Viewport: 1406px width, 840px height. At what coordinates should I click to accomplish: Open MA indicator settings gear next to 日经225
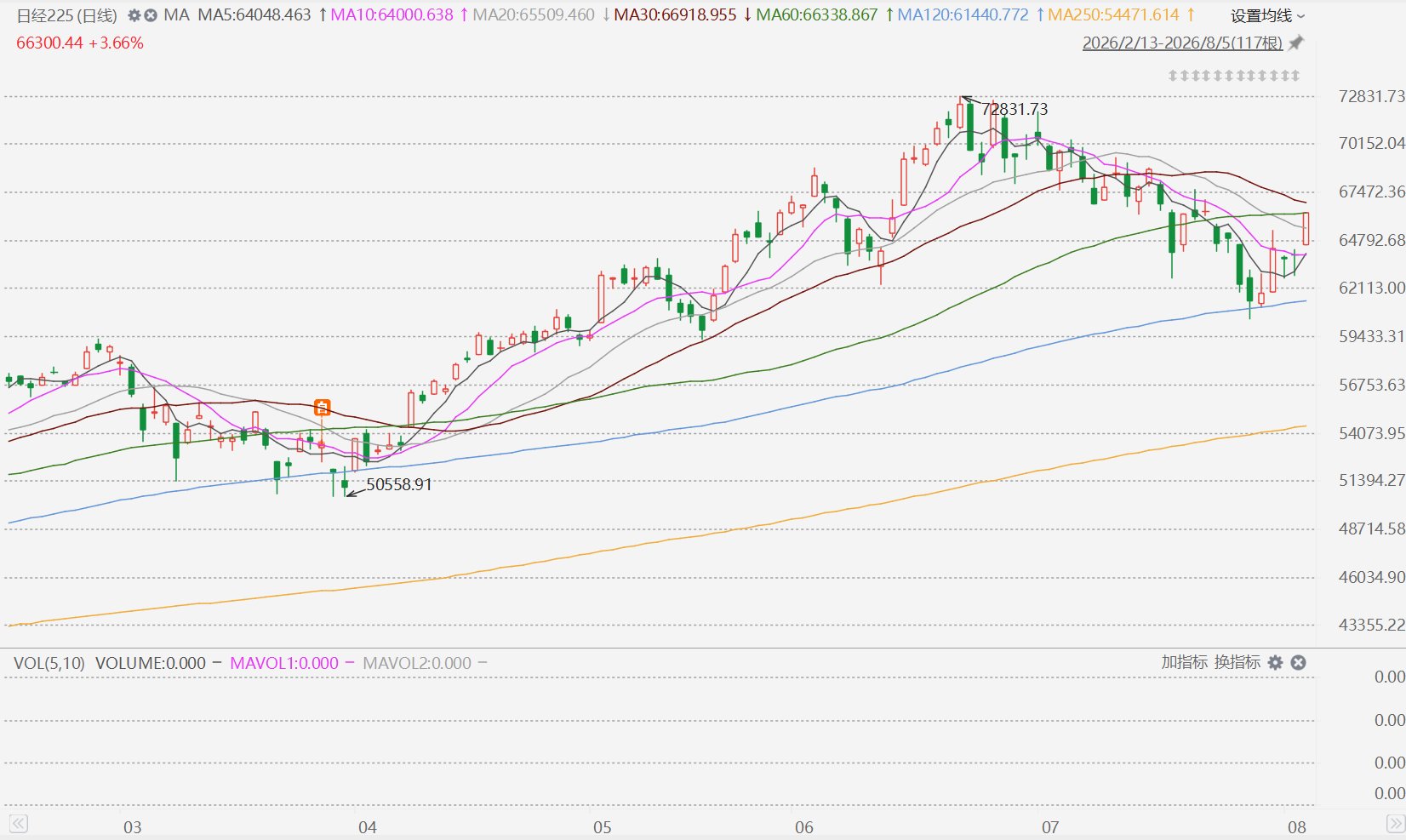(x=134, y=15)
